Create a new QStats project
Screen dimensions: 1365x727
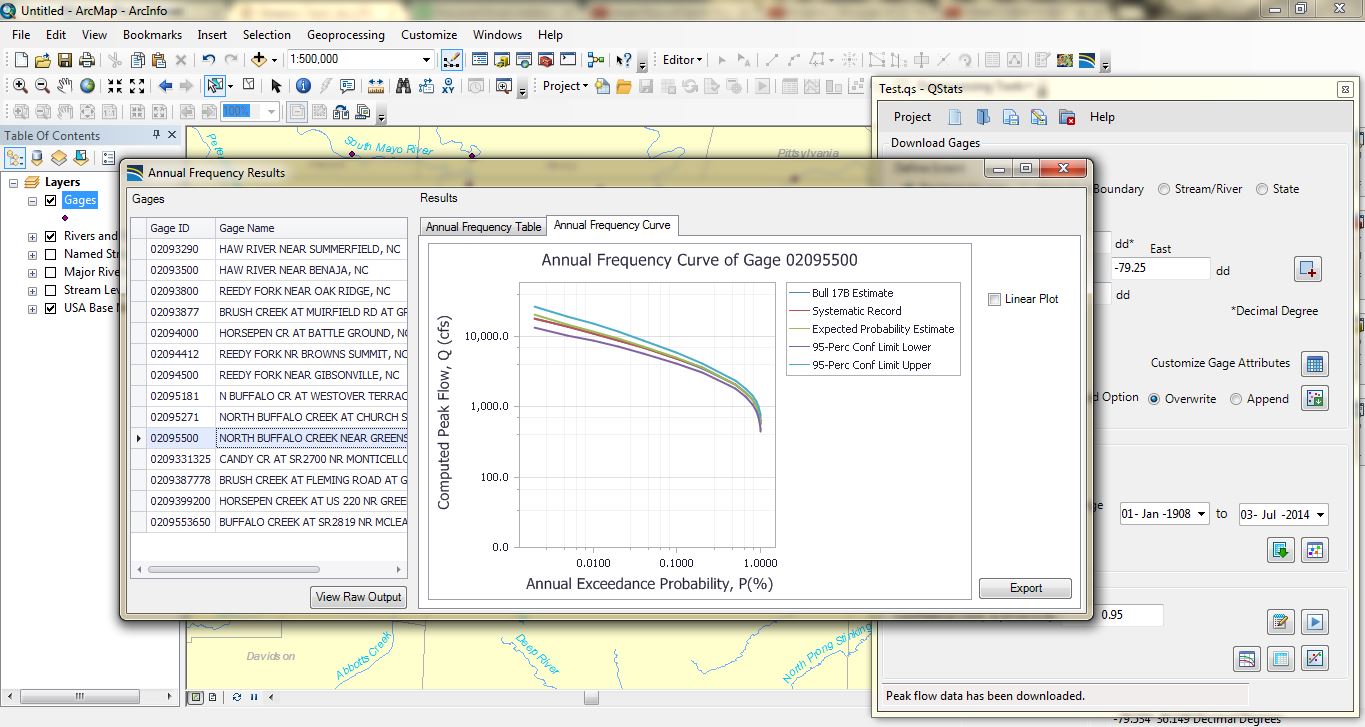[954, 117]
